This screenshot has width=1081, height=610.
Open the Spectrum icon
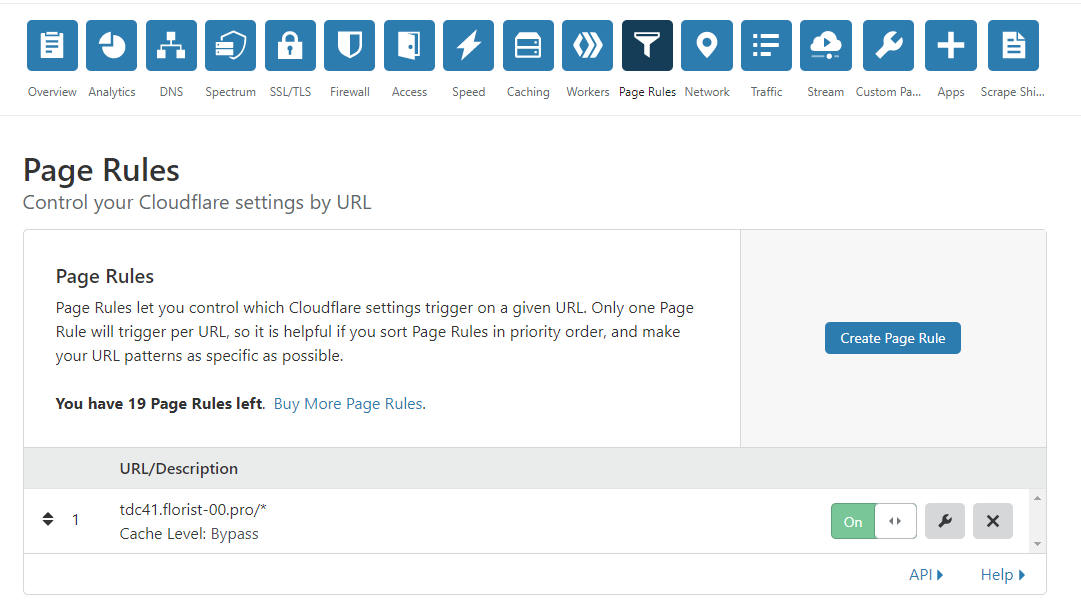(230, 45)
